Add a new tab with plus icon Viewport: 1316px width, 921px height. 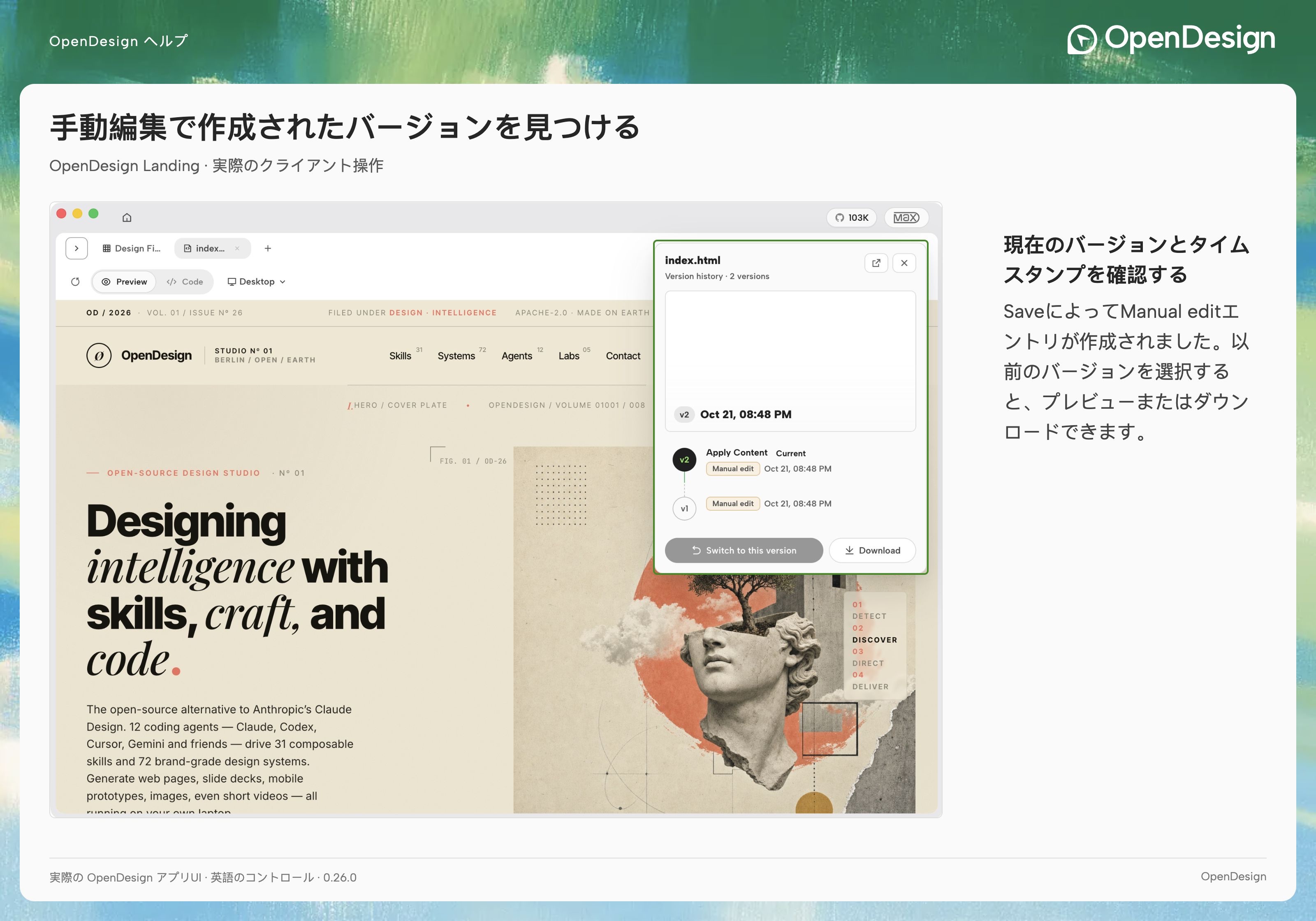pos(268,248)
